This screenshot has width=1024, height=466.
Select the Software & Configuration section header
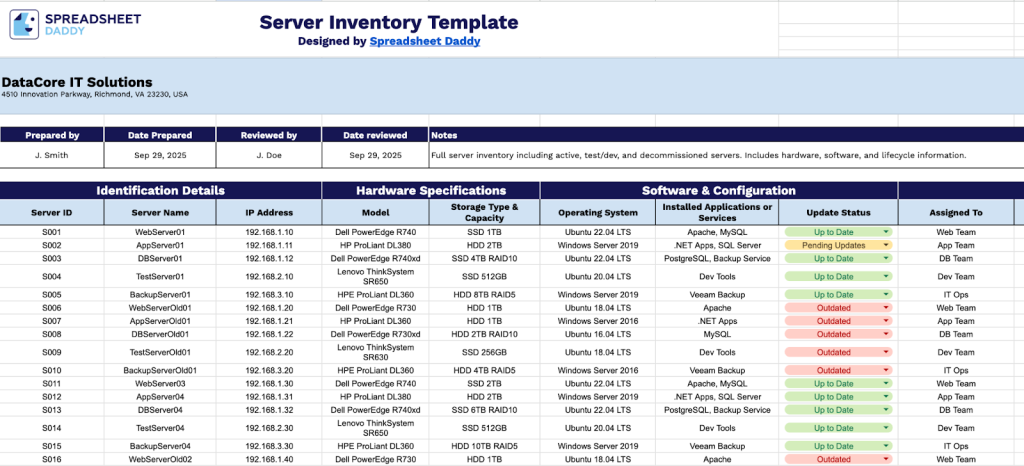click(718, 190)
